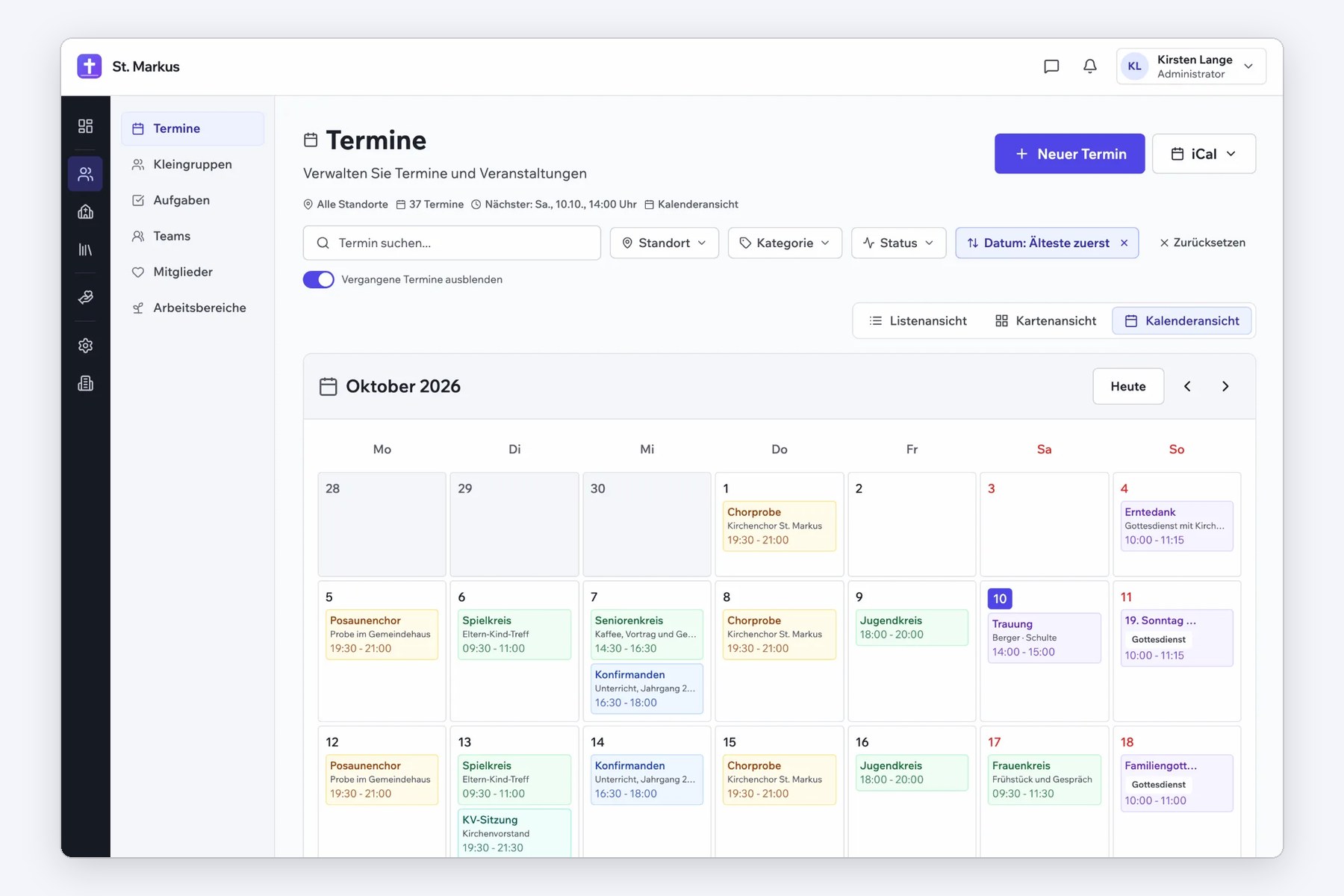
Task: Select the people icon in dark sidebar
Action: coord(86,174)
